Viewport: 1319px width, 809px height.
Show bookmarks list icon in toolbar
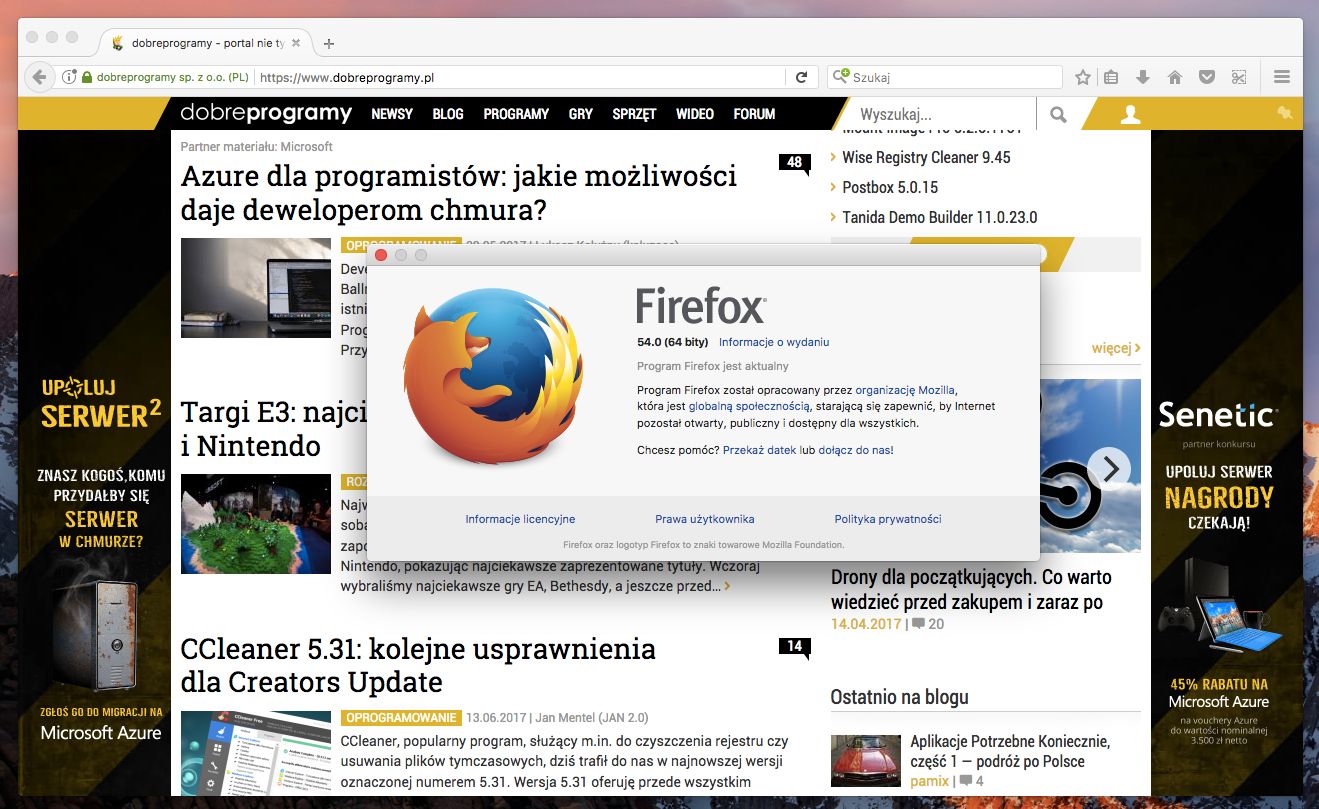[x=1111, y=77]
